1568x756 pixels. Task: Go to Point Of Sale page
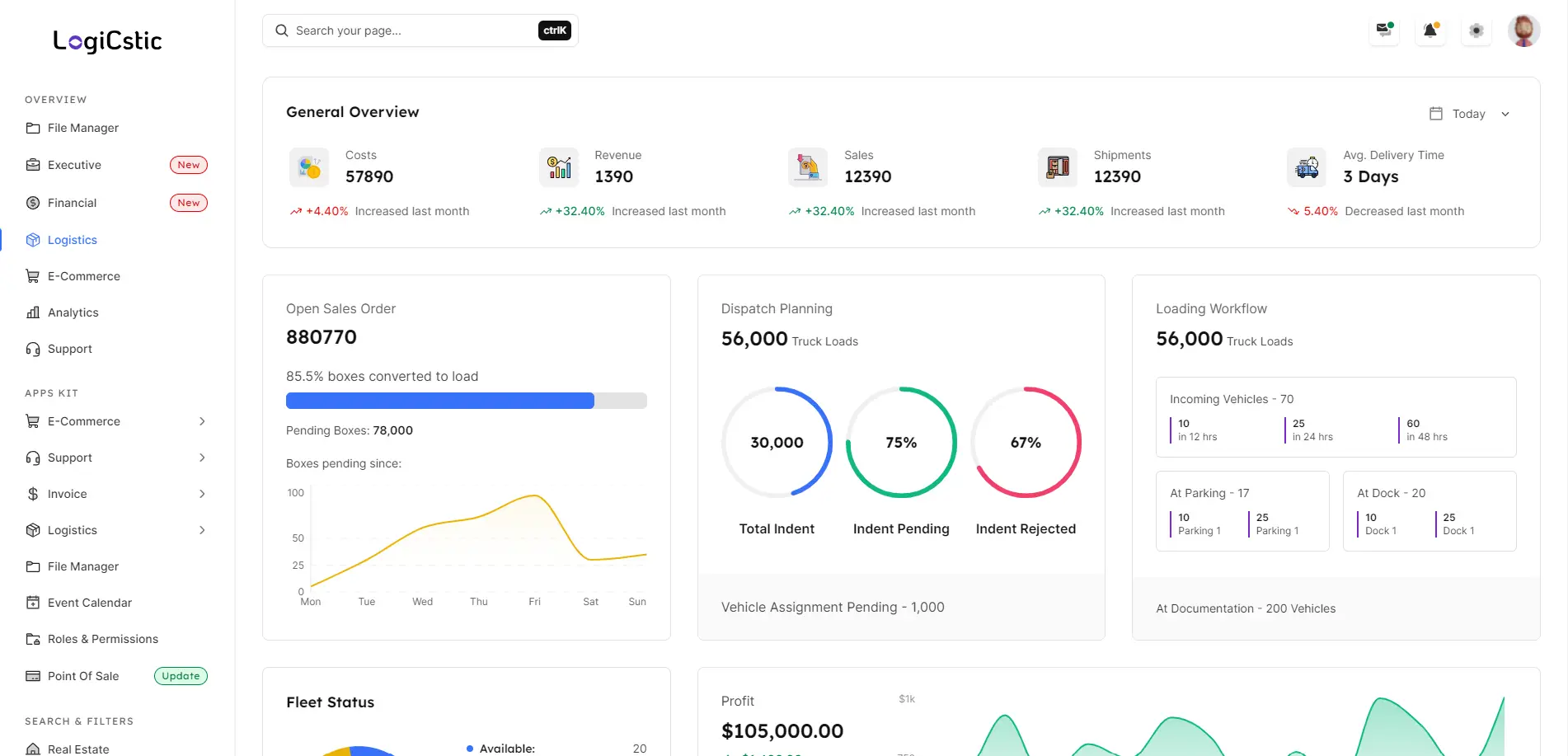click(x=116, y=676)
